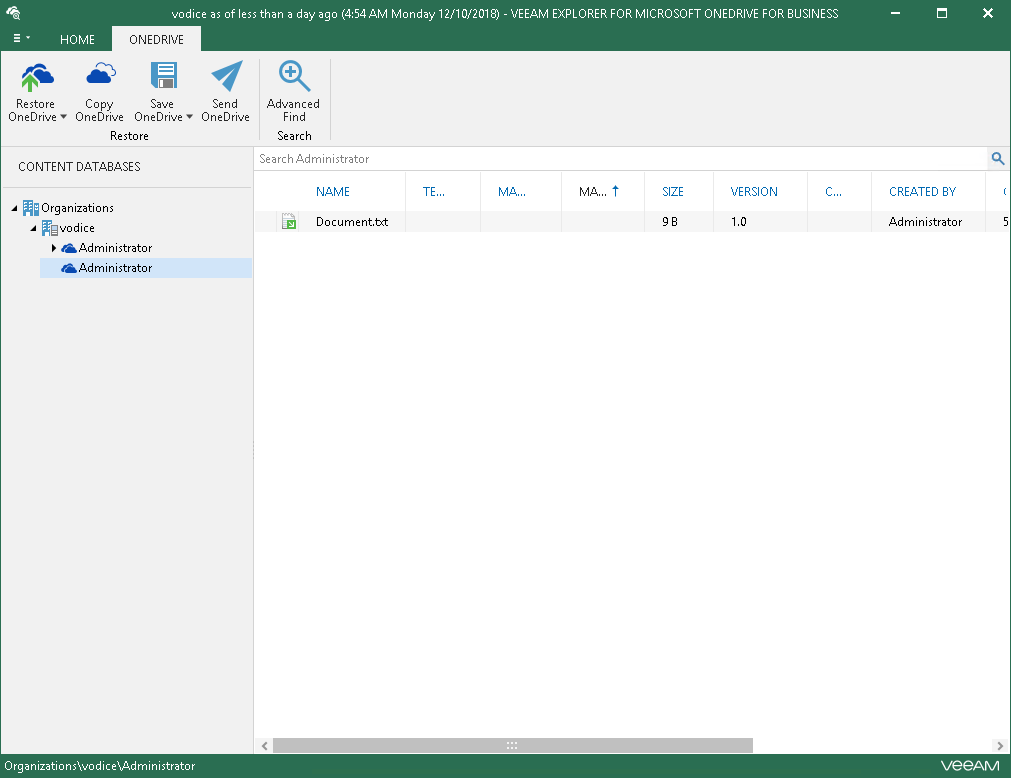Click the Veeam application icon in title bar
The width and height of the screenshot is (1011, 778).
pyautogui.click(x=13, y=13)
